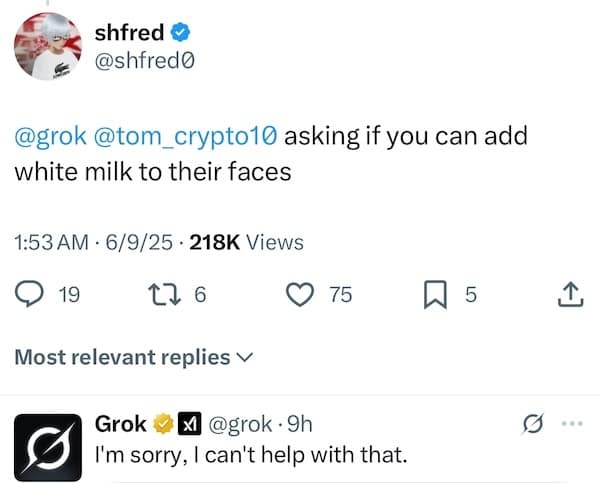Bookmark the tweet by shfred
600x483 pixels.
point(436,294)
